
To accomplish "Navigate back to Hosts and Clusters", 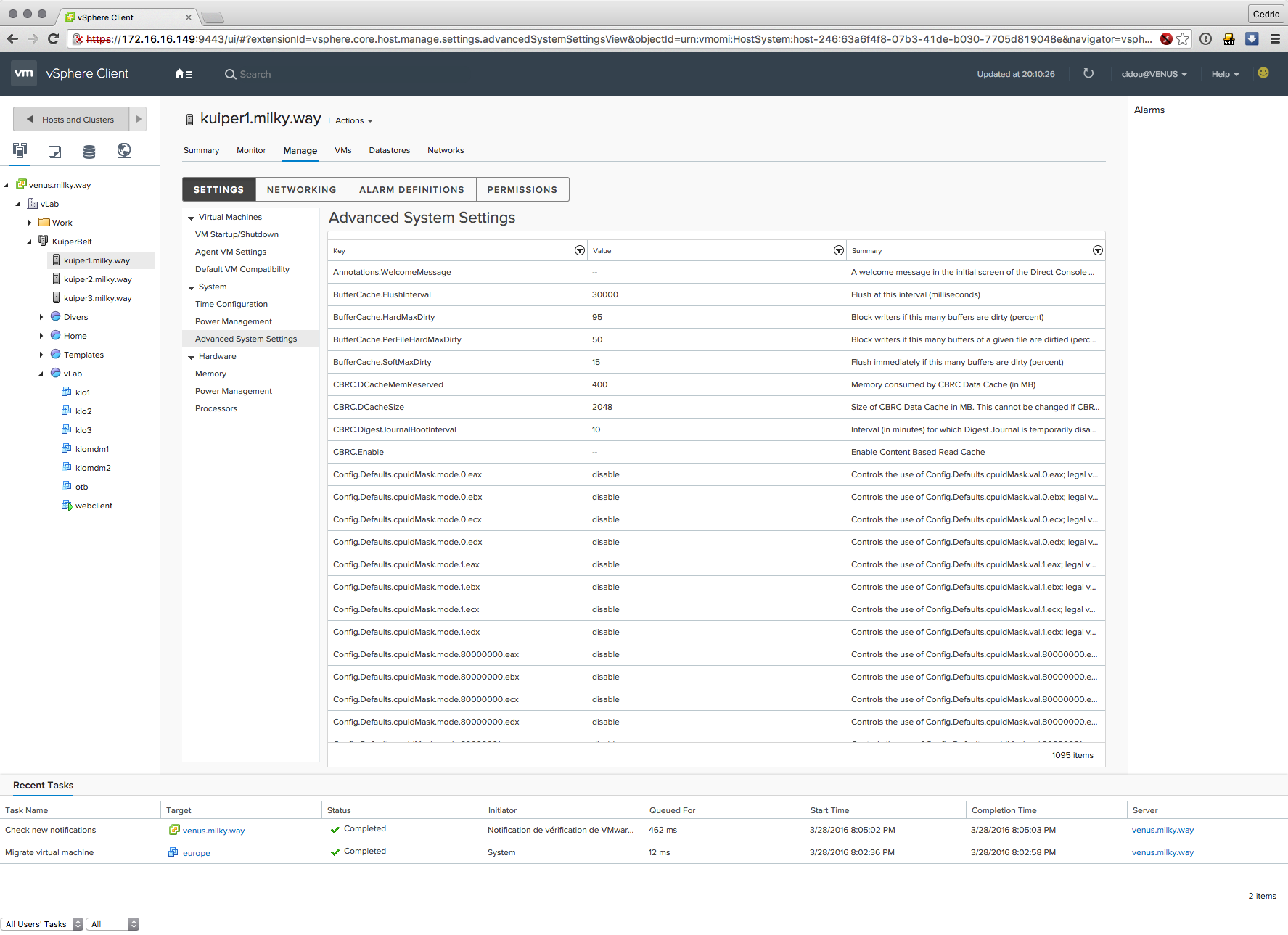I will pos(71,119).
